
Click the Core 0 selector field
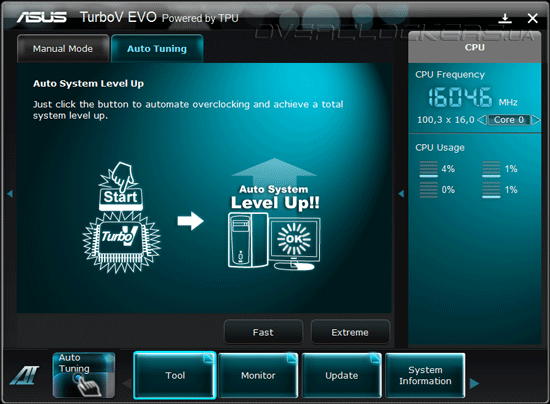click(x=509, y=120)
